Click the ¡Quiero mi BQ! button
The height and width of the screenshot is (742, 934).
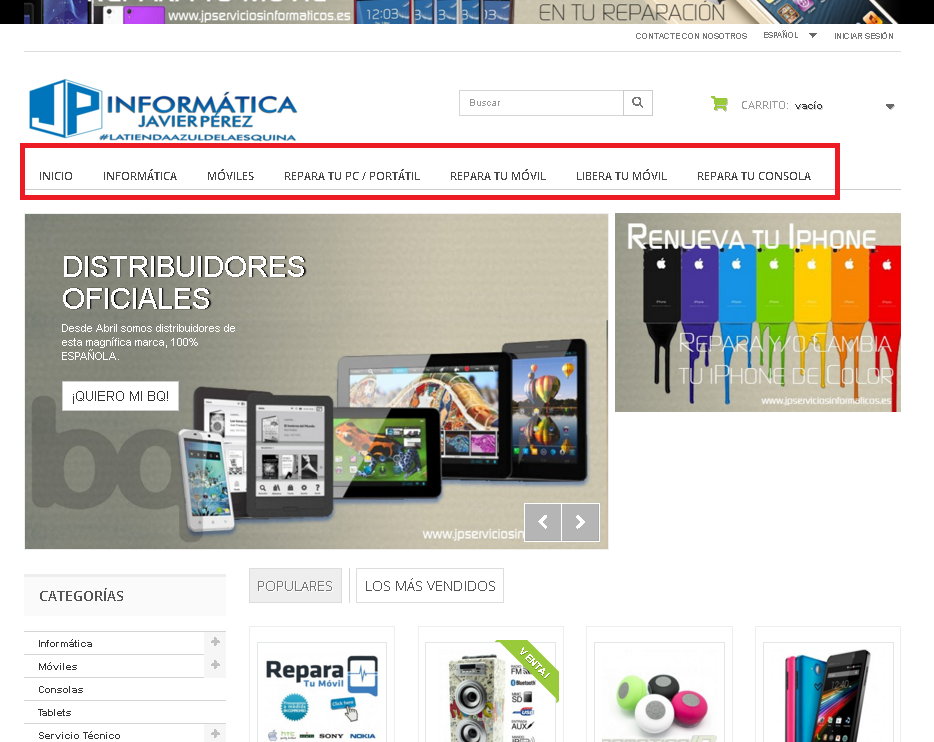click(120, 396)
